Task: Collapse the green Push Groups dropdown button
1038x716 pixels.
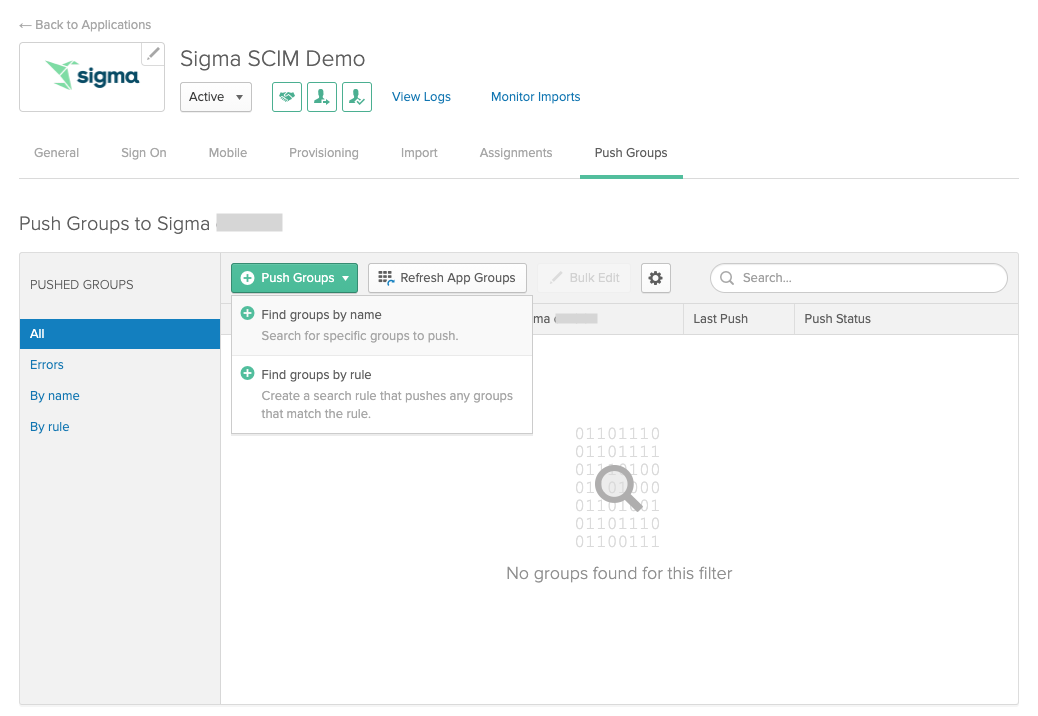Action: click(x=294, y=278)
